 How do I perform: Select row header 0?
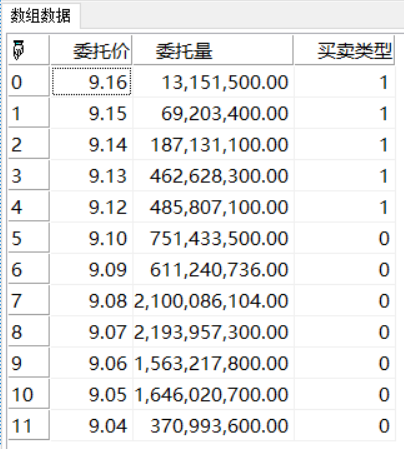click(29, 82)
